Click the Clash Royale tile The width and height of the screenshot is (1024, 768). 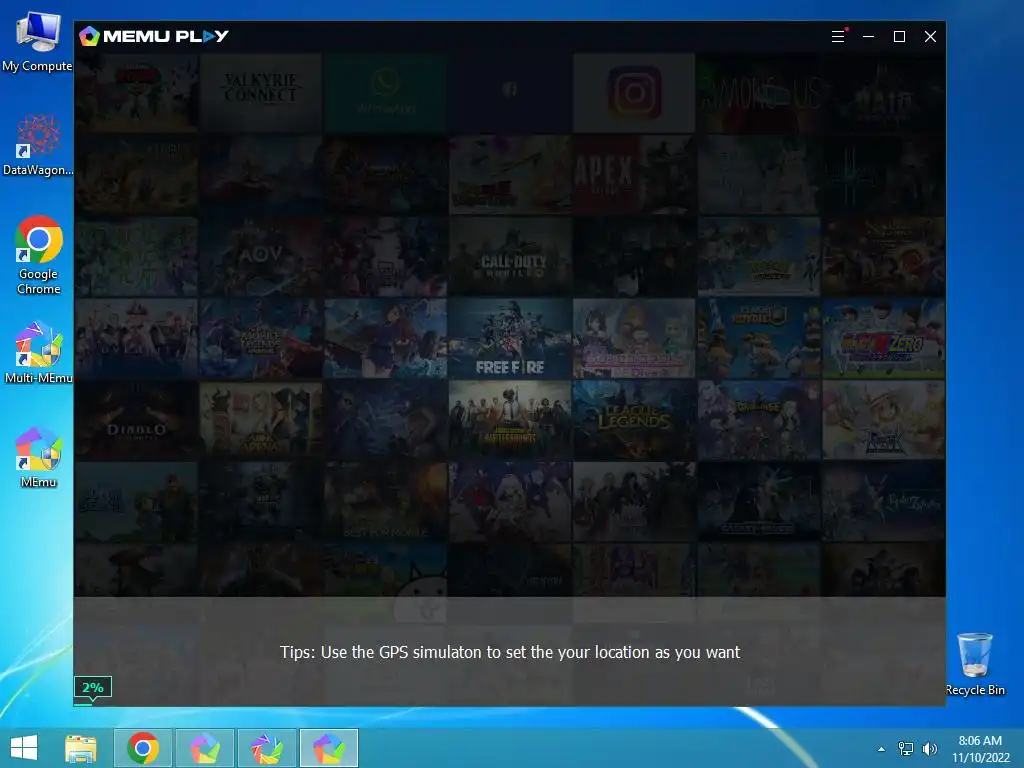[759, 338]
